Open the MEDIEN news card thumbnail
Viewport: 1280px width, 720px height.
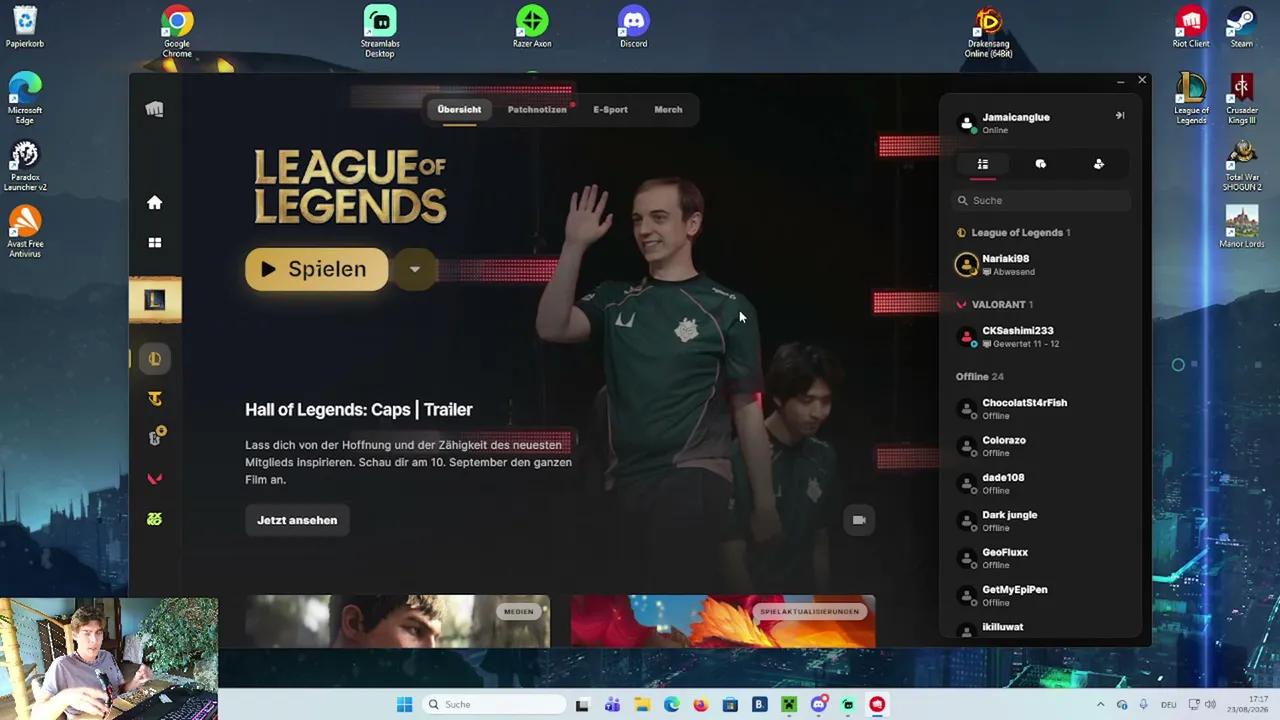(397, 621)
